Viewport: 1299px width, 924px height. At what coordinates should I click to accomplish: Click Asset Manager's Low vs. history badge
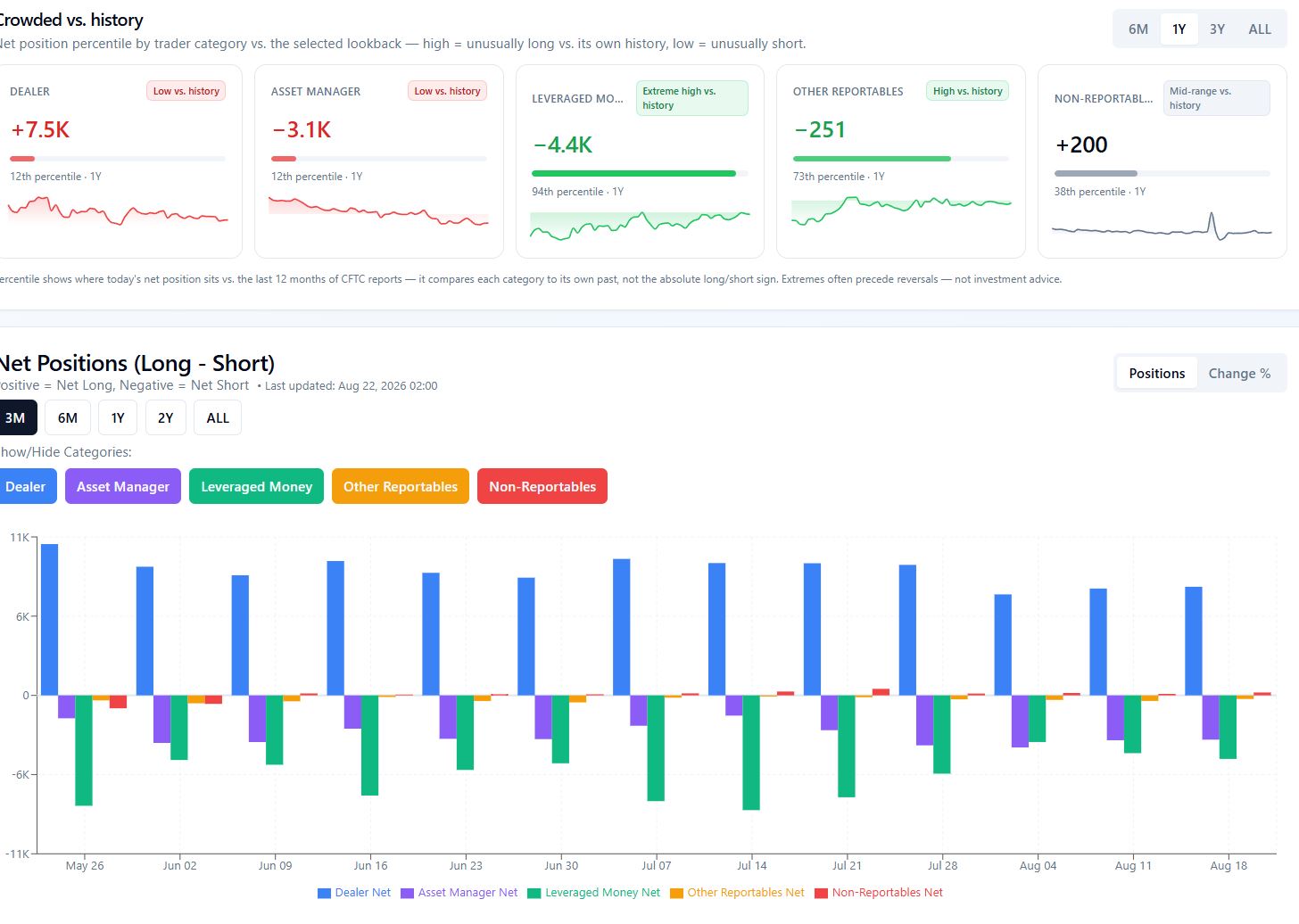click(x=447, y=91)
